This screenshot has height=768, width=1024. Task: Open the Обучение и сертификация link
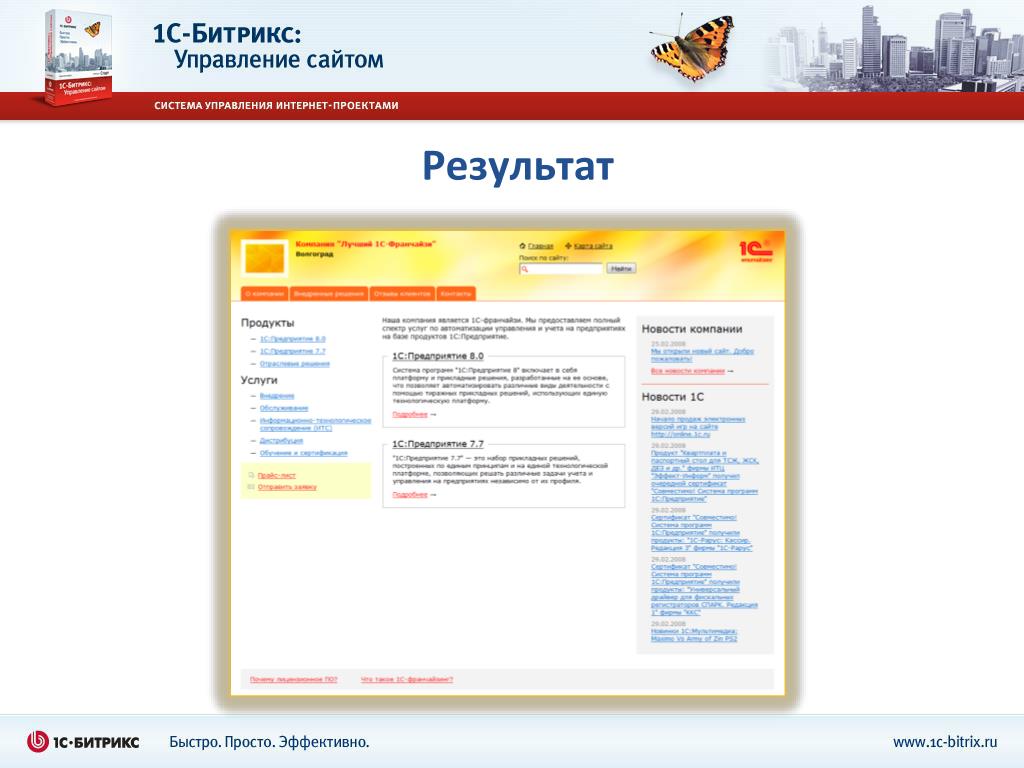[x=304, y=453]
